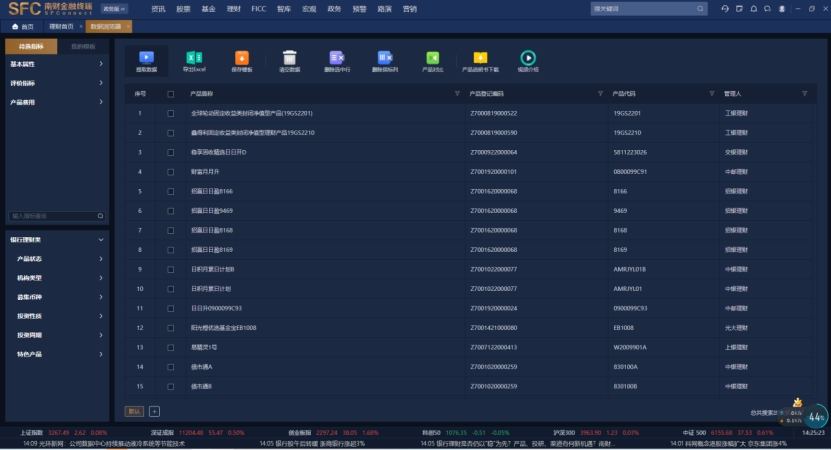Open 产品对比 product comparison icon
The image size is (831, 450).
pyautogui.click(x=432, y=58)
